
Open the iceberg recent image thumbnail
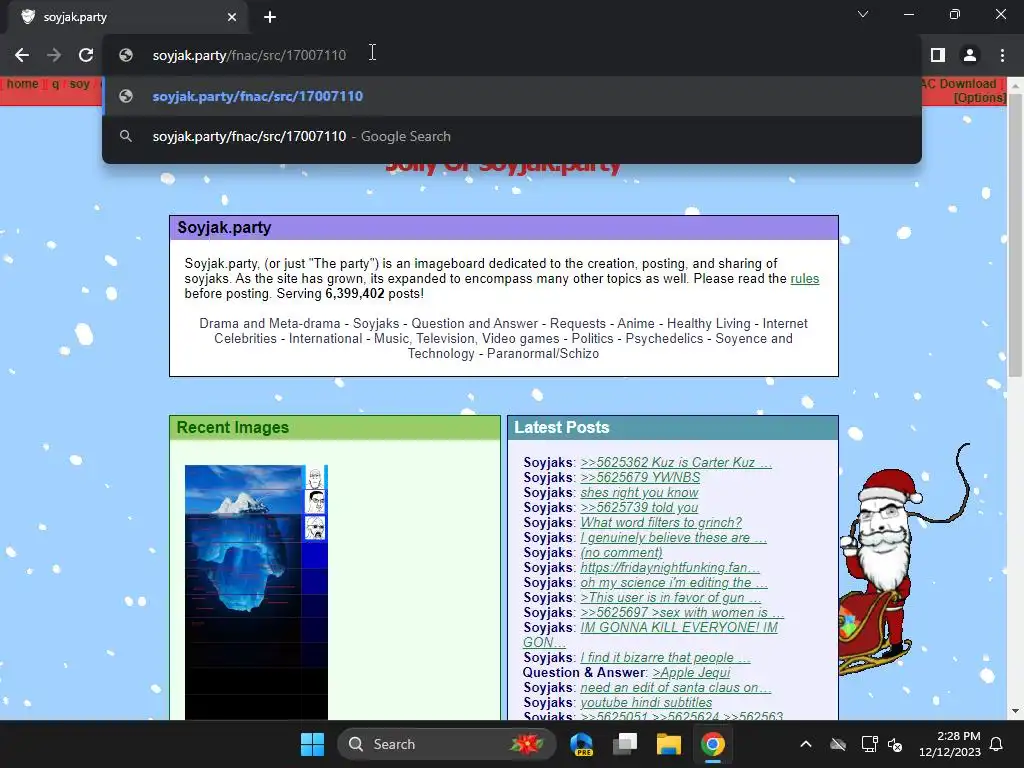(x=256, y=592)
